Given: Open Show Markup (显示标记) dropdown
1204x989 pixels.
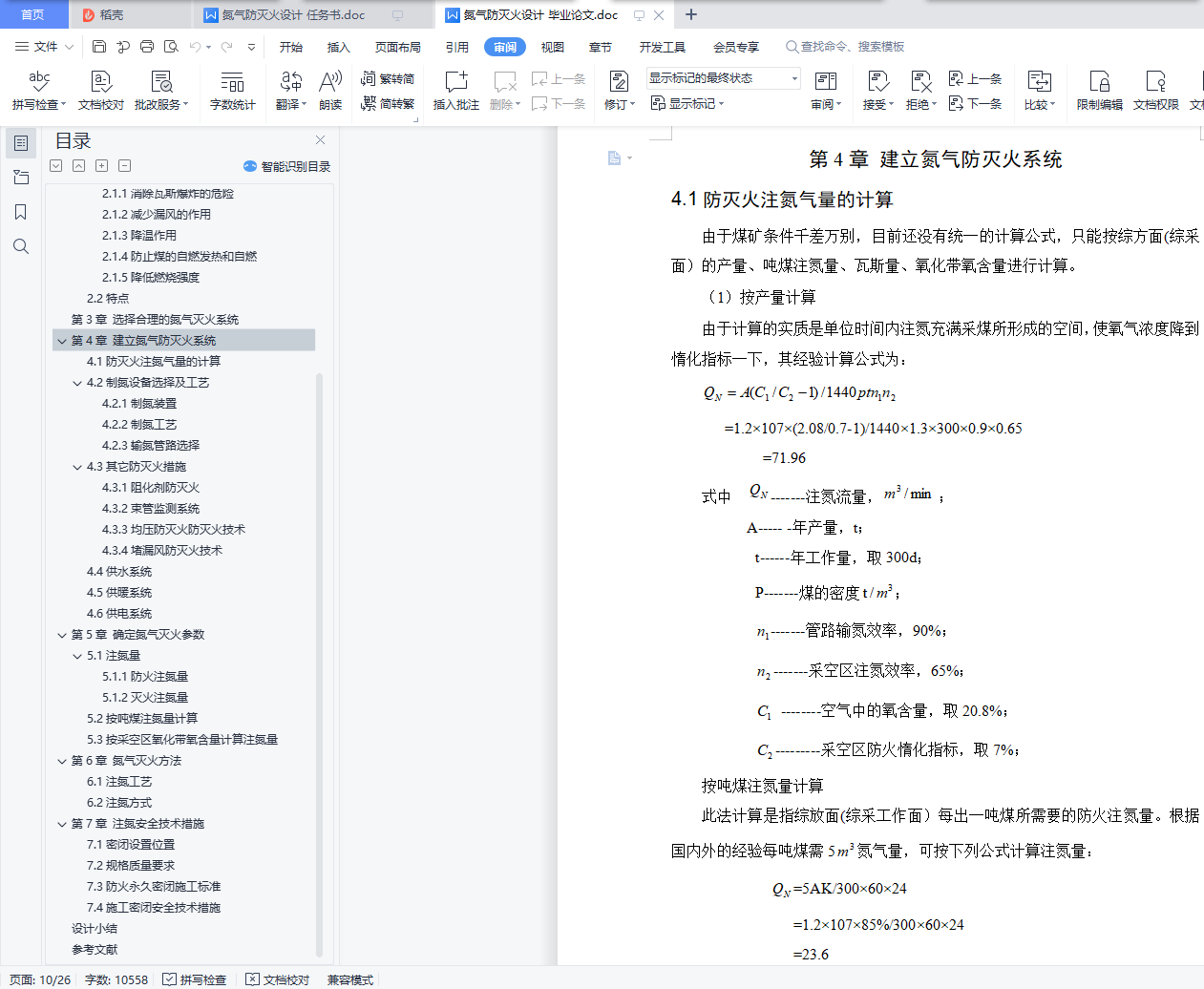Looking at the screenshot, I should tap(687, 103).
